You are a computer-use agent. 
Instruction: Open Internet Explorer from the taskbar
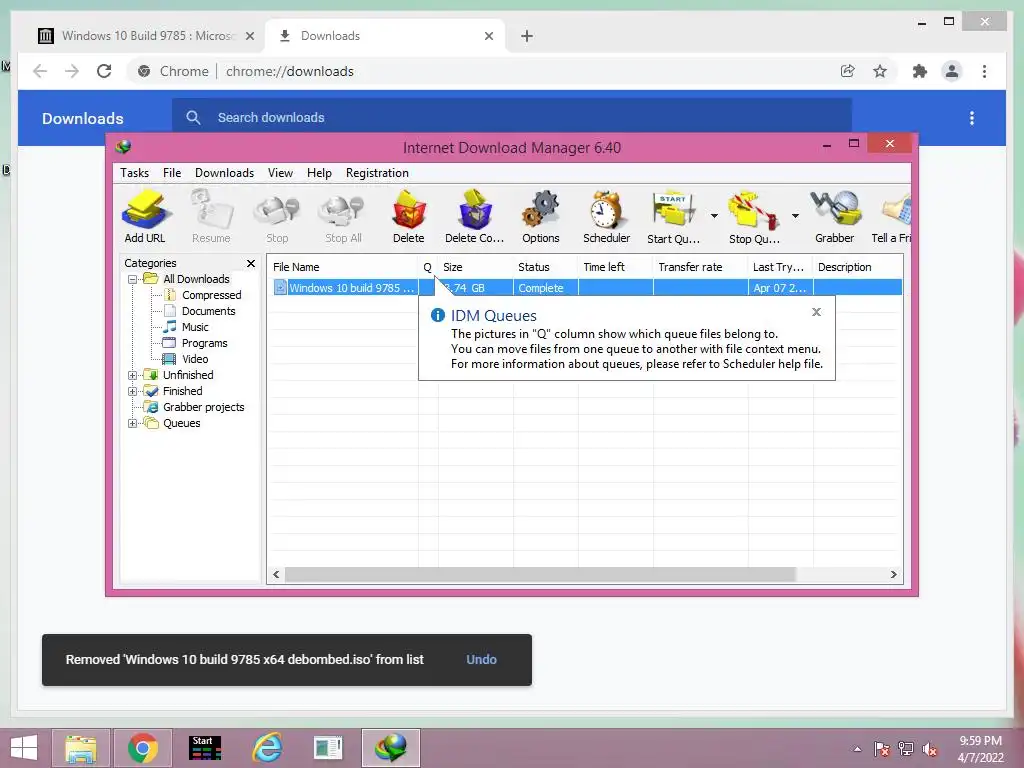pyautogui.click(x=268, y=748)
